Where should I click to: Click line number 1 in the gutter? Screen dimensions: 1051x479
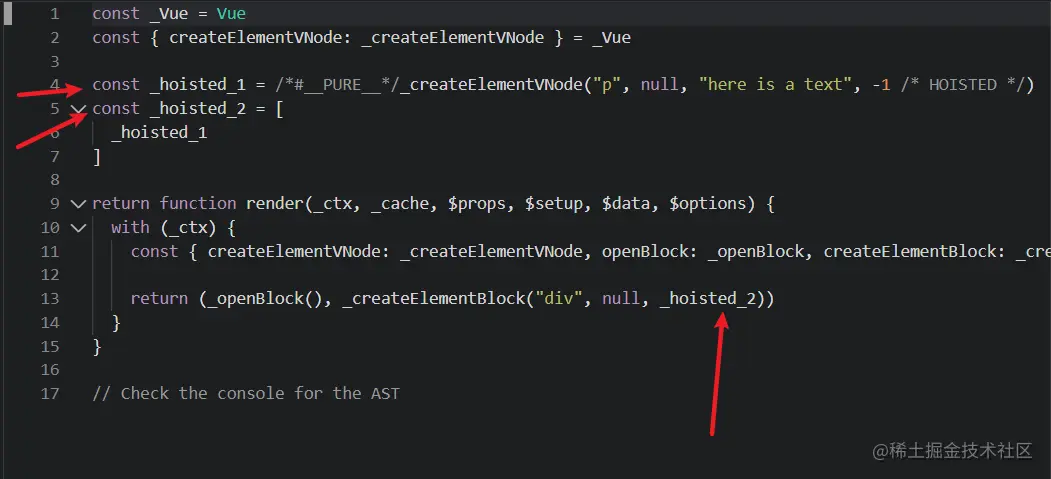[54, 13]
